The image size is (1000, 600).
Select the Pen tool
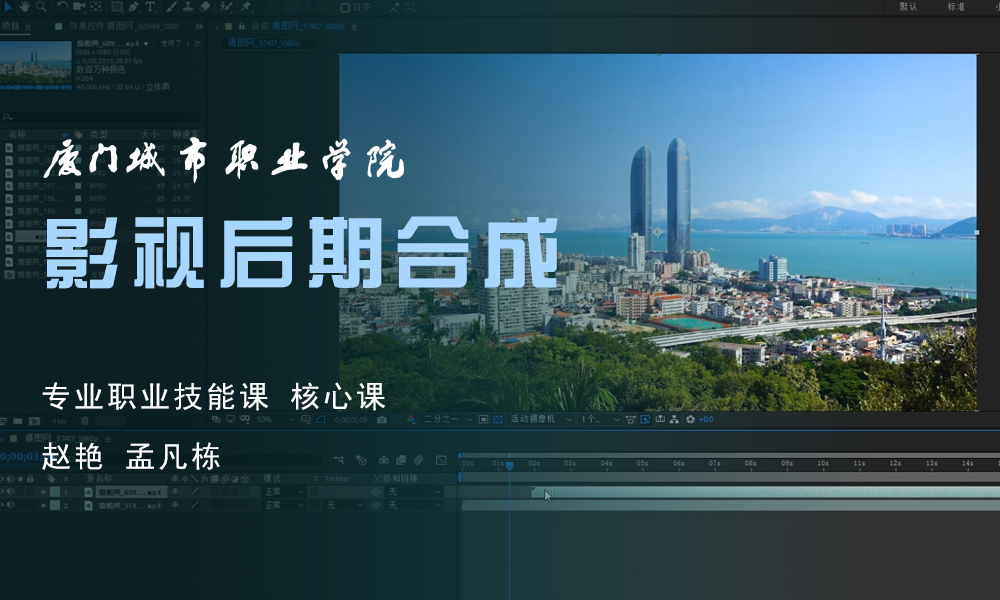coord(133,6)
